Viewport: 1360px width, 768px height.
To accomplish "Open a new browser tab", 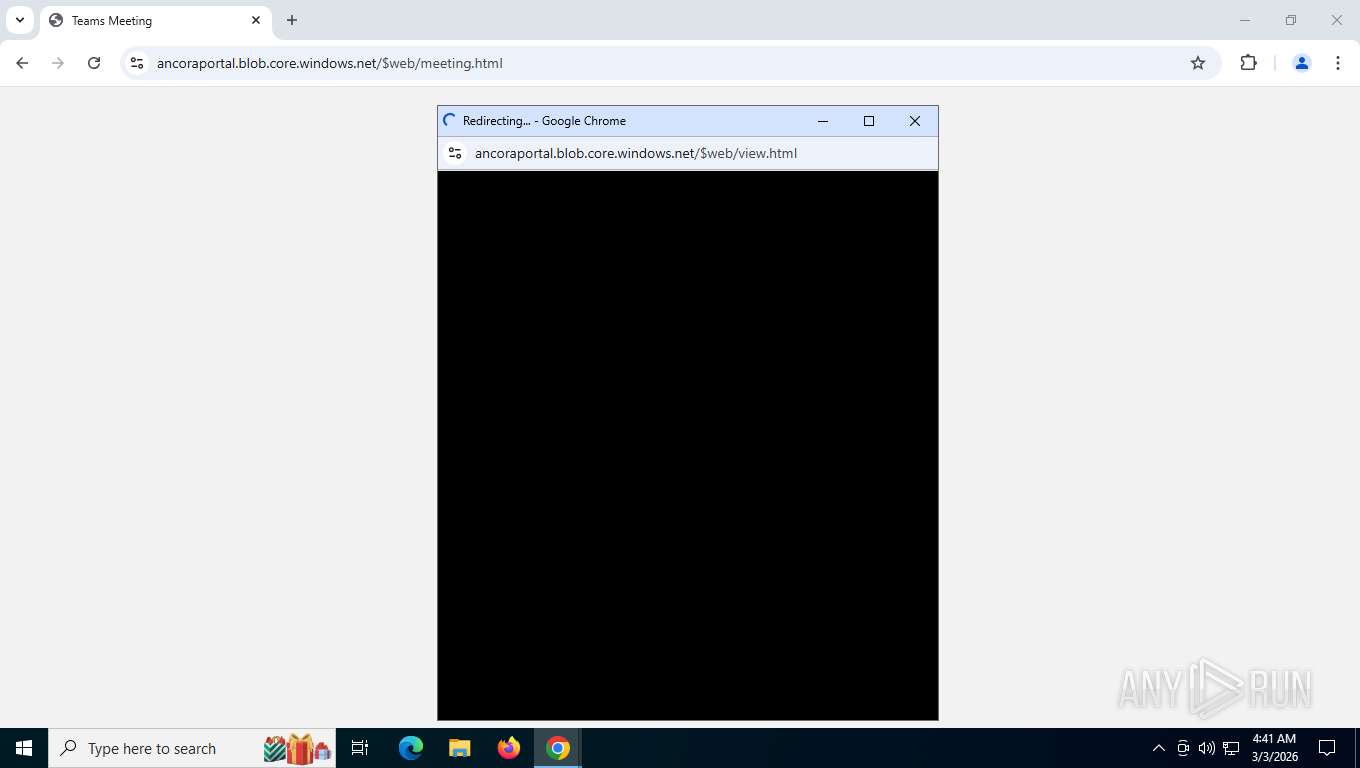I will (292, 20).
